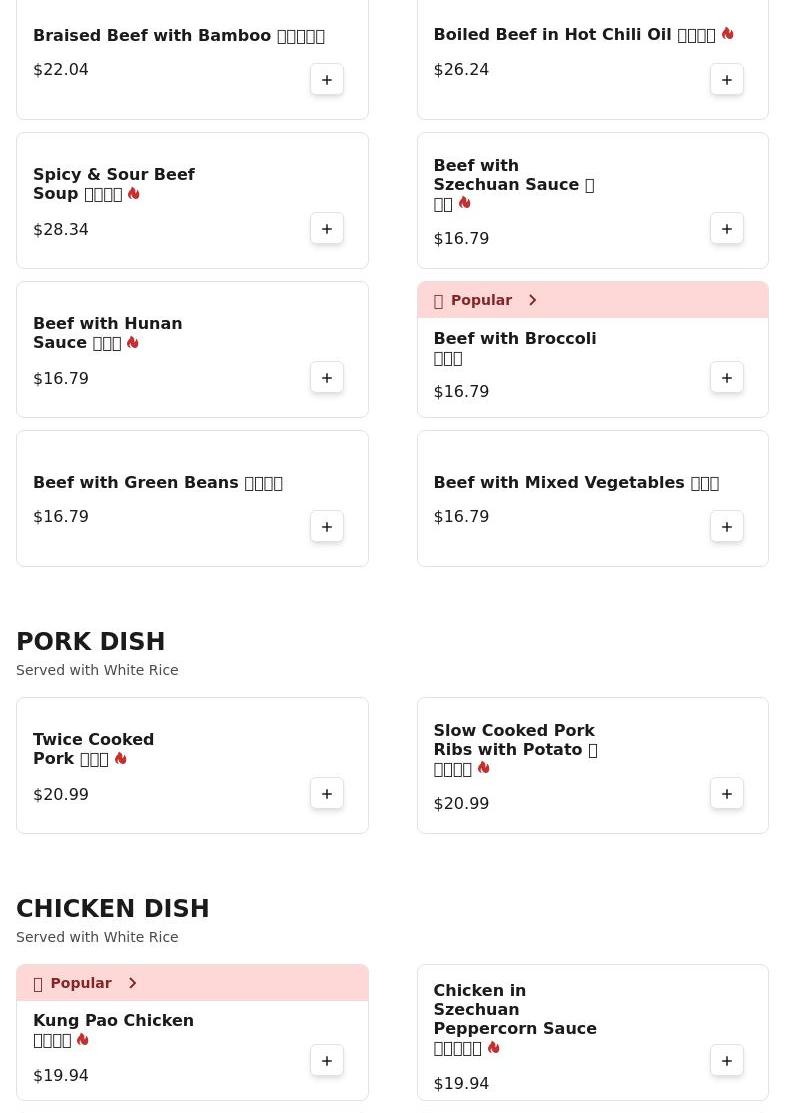Add Boiled Beef in Hot Chili Oil
The width and height of the screenshot is (785, 1113).
[727, 80]
